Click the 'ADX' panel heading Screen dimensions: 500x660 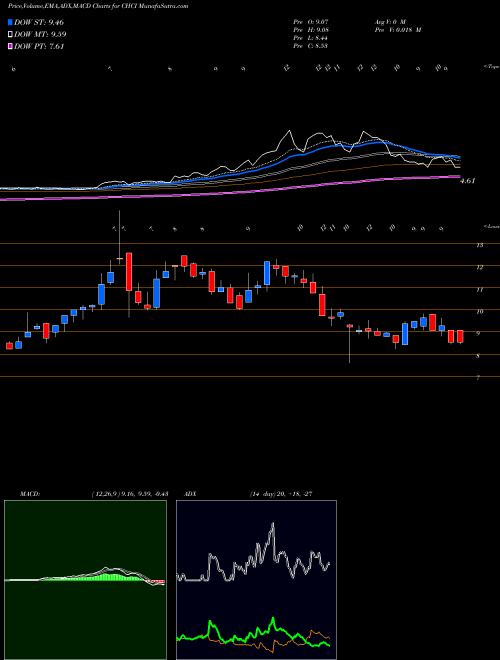[x=190, y=494]
